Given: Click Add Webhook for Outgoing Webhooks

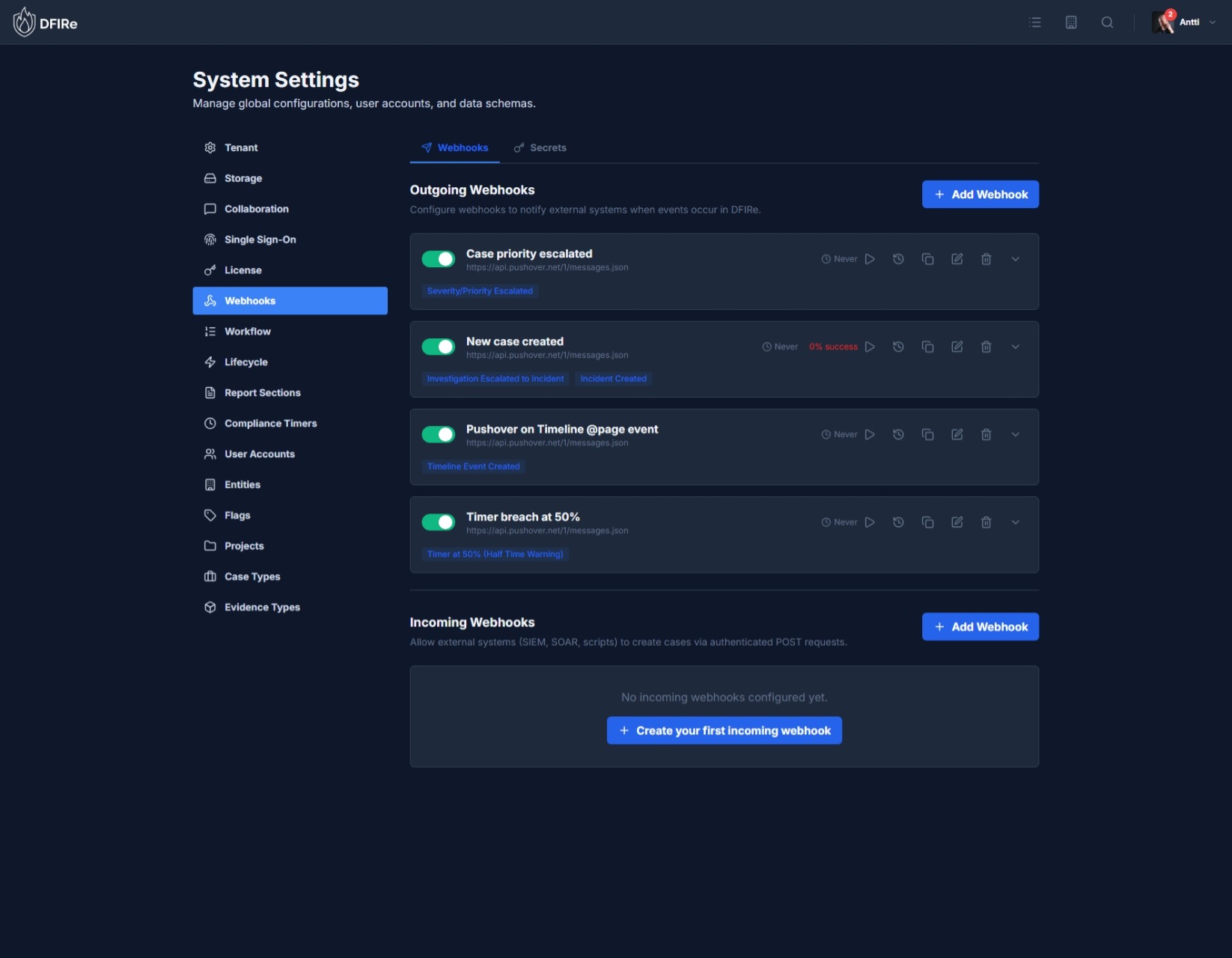Looking at the screenshot, I should tap(980, 194).
